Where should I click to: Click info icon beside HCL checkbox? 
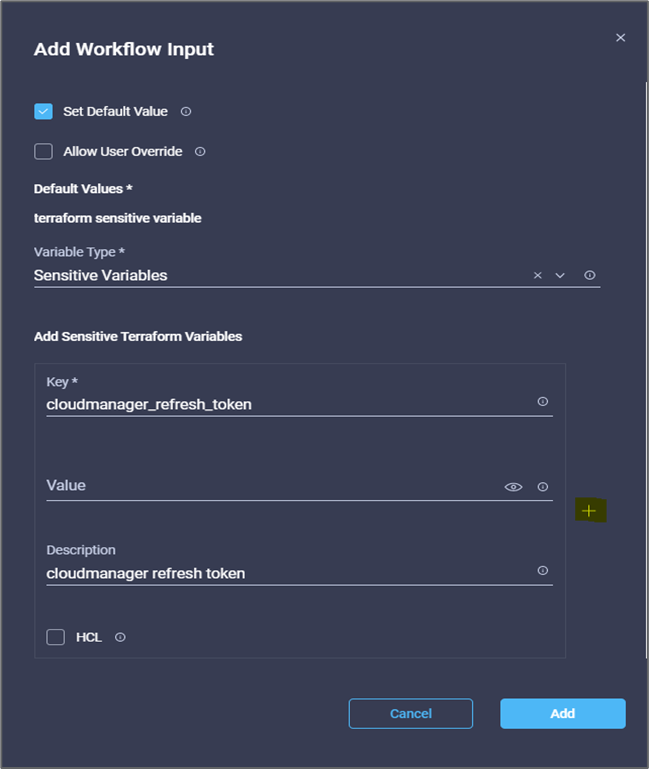[x=120, y=637]
